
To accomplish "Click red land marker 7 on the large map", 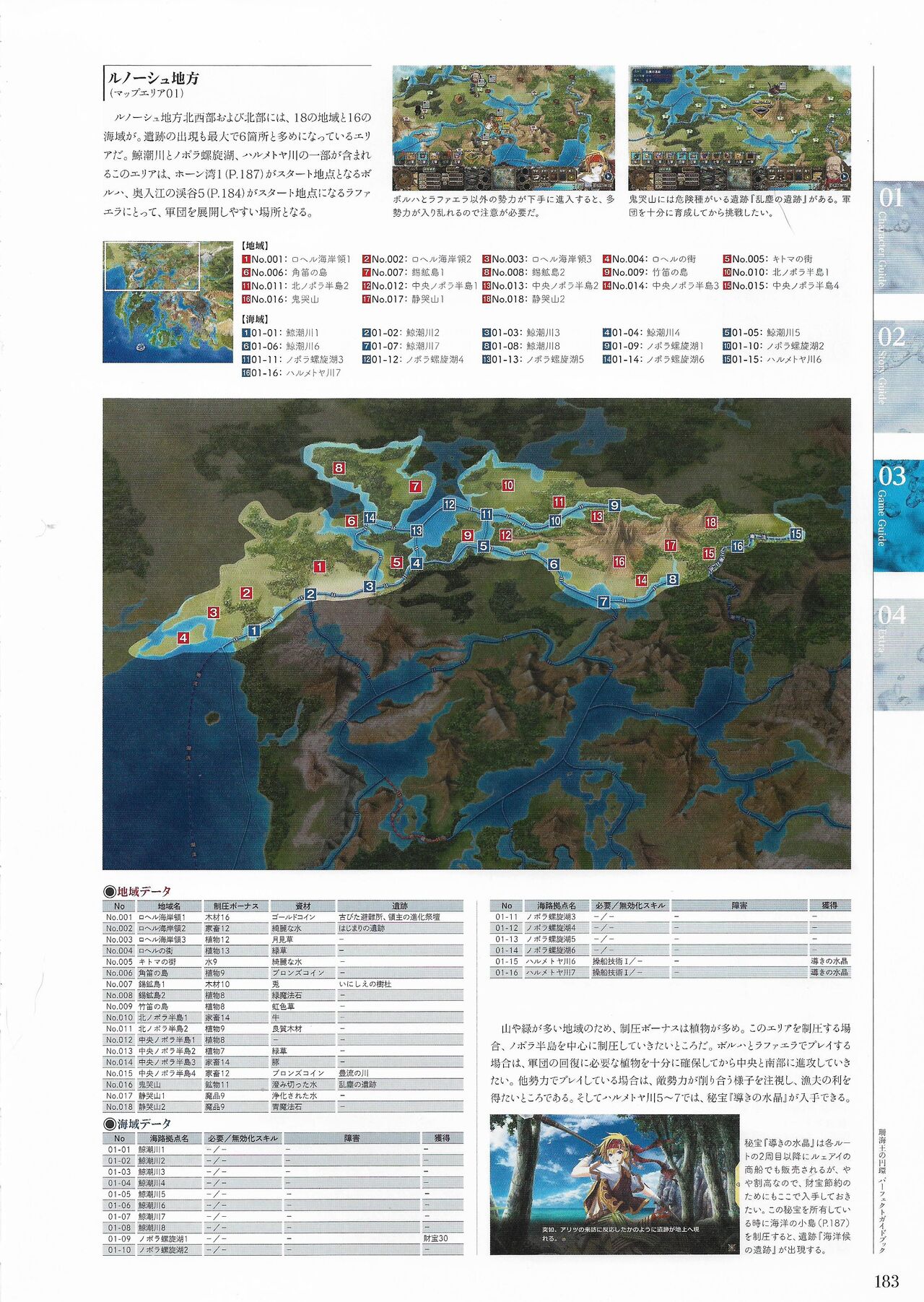I will 415,486.
